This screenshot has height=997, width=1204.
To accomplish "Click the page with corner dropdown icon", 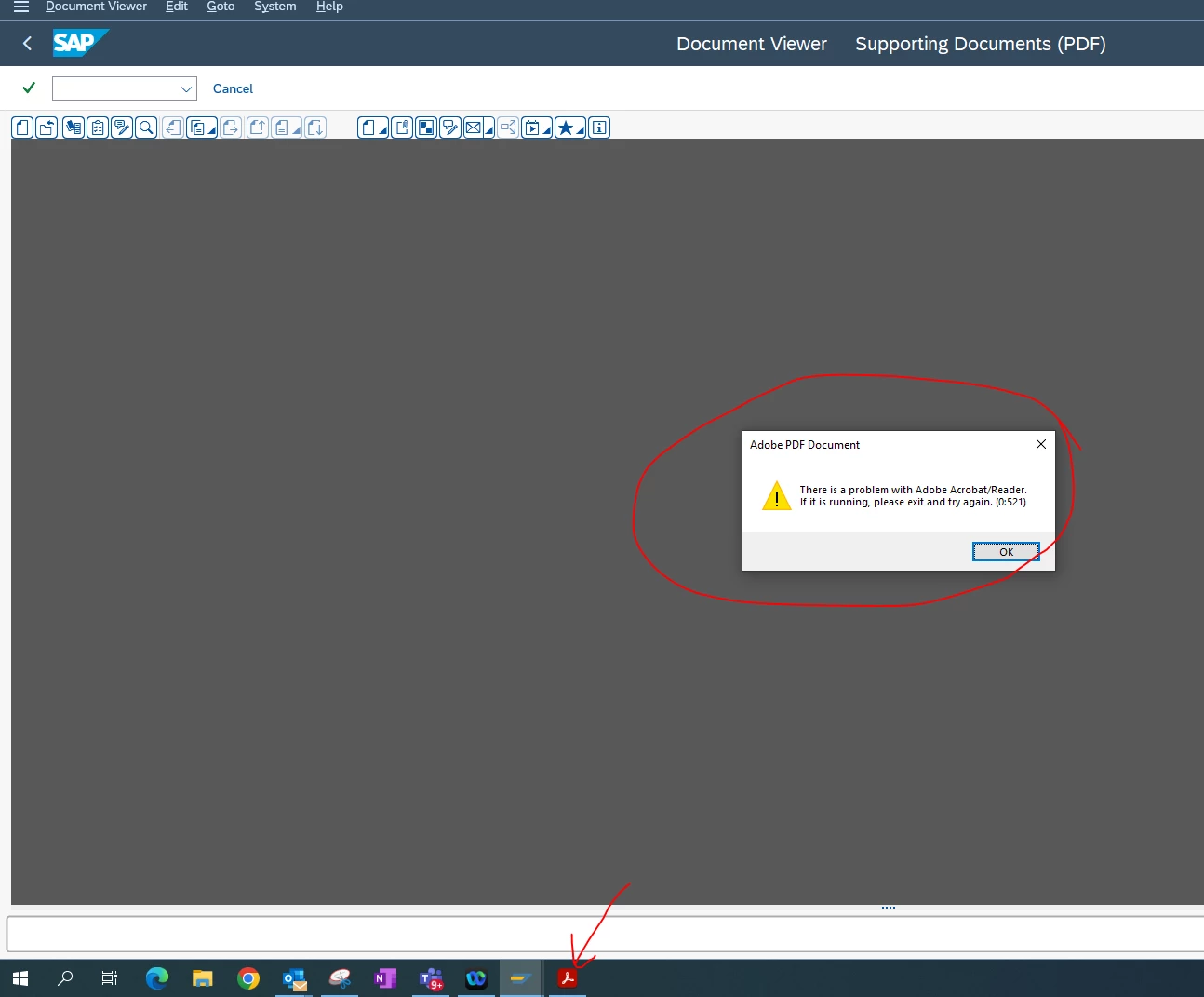I will pos(373,128).
